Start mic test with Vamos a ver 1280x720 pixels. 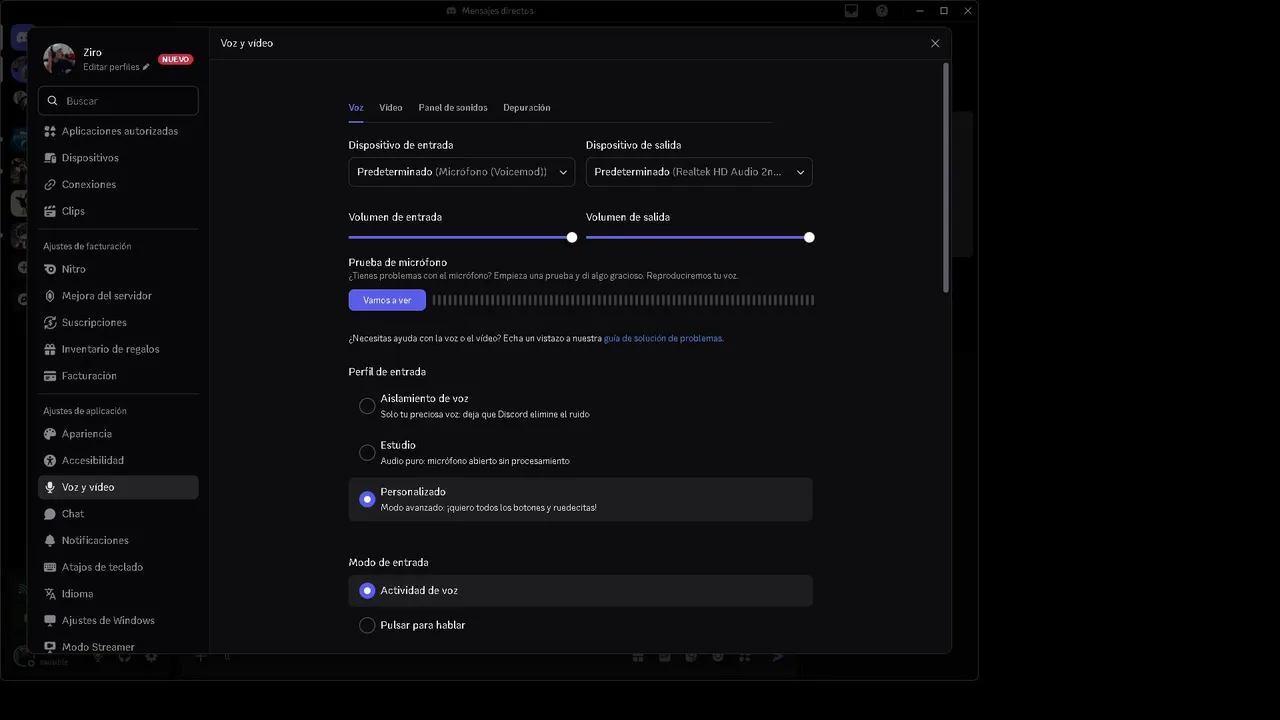(387, 300)
